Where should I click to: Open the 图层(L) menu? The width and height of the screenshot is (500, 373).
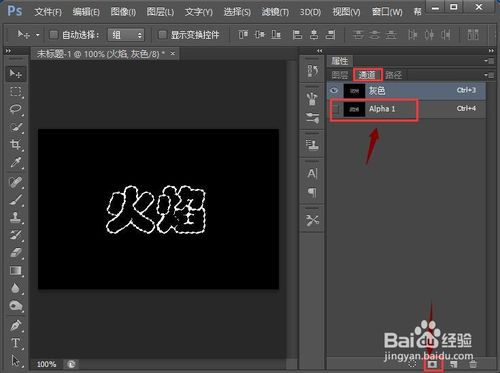click(160, 12)
